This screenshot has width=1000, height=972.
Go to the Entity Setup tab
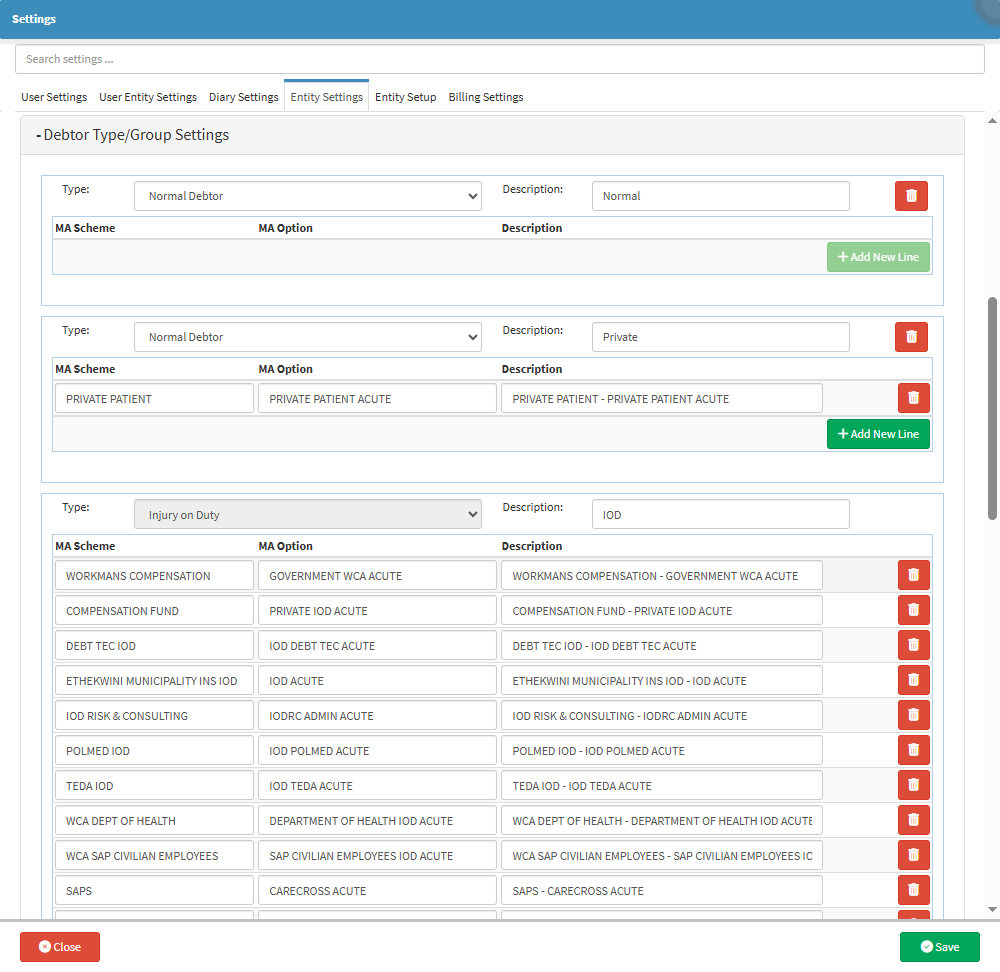click(405, 97)
